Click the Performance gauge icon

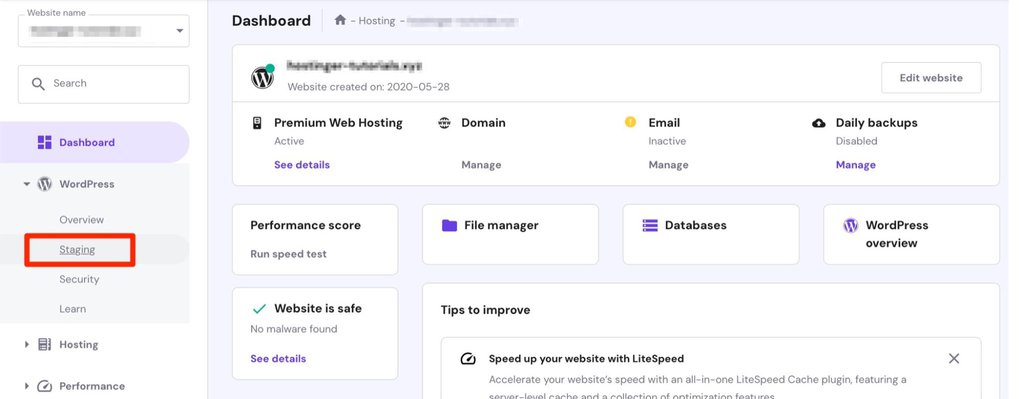(44, 386)
